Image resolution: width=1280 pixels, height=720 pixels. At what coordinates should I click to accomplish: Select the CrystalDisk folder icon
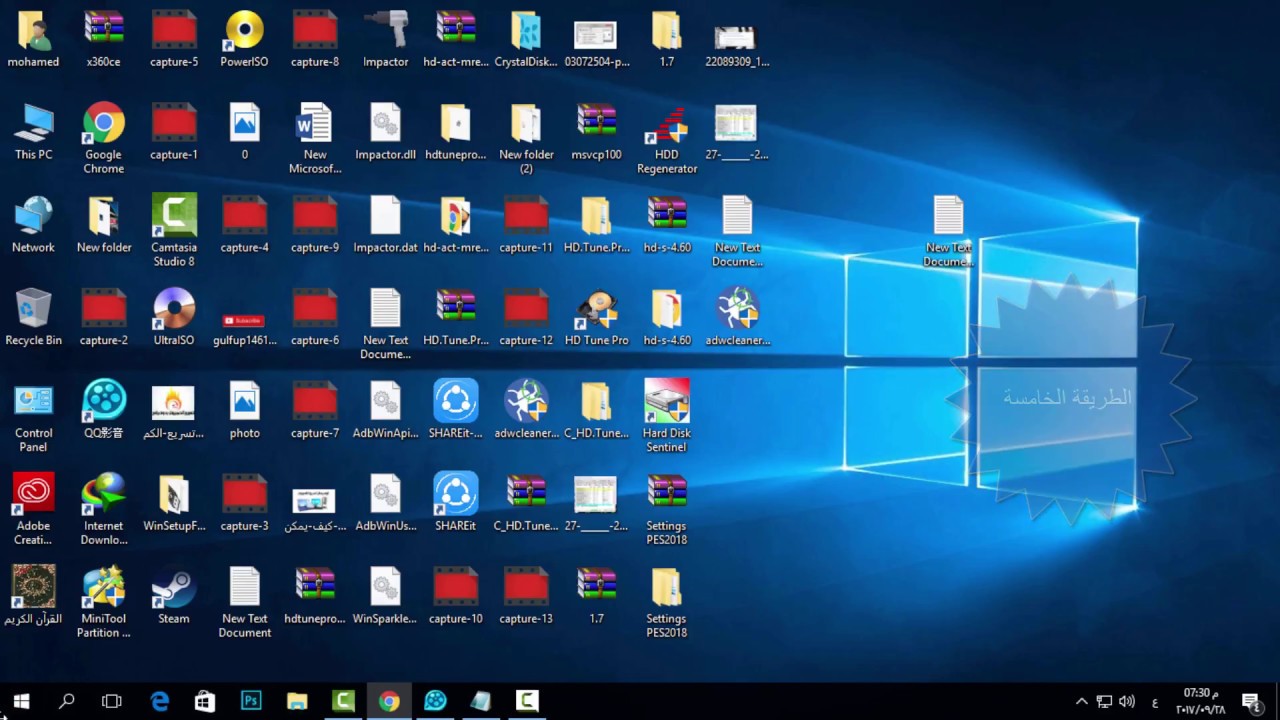526,39
